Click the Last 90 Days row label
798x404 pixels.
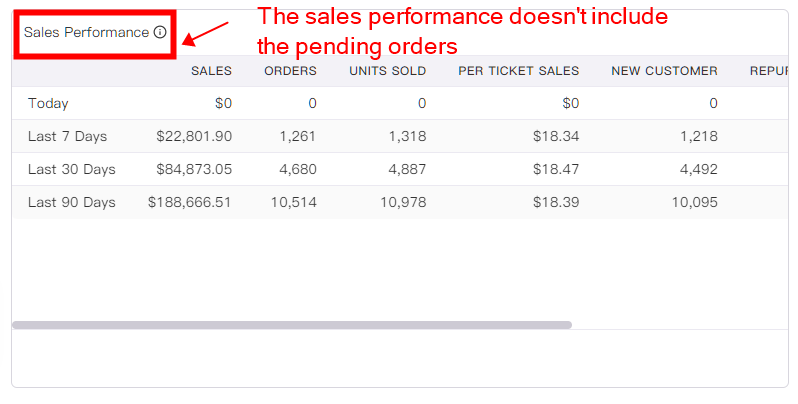(72, 202)
